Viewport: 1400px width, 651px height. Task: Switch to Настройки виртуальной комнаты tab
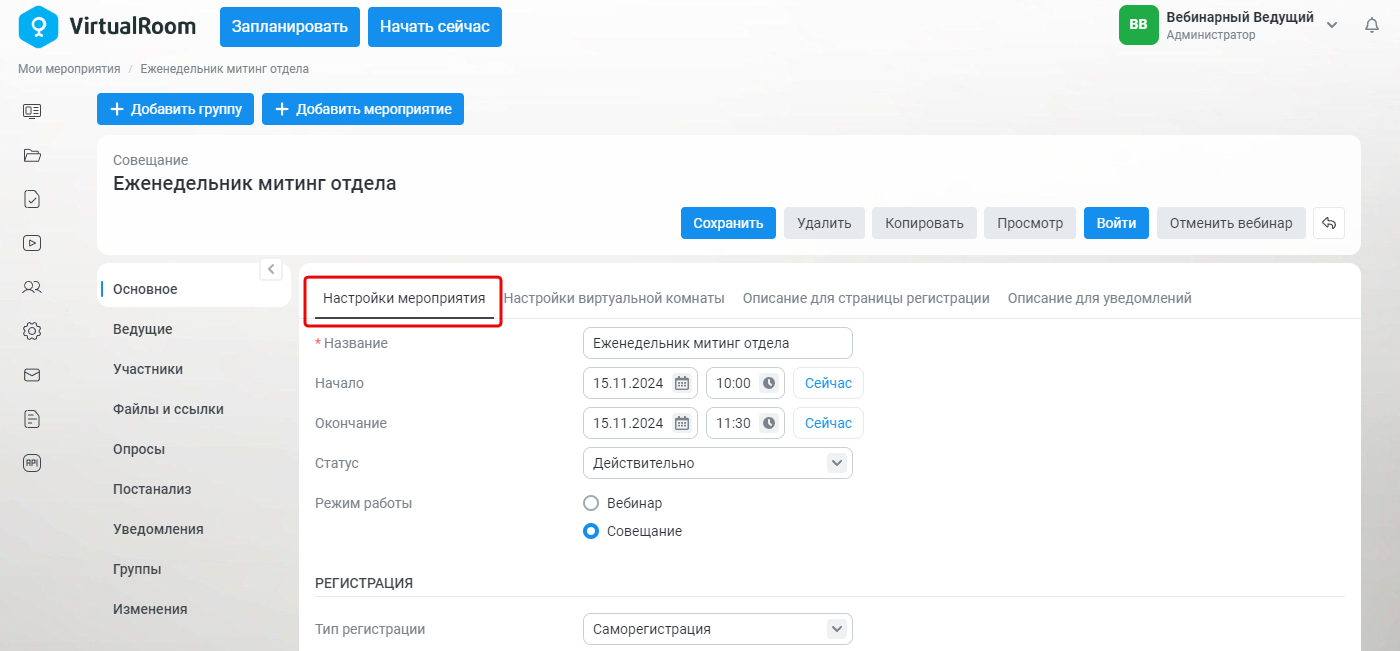tap(614, 298)
